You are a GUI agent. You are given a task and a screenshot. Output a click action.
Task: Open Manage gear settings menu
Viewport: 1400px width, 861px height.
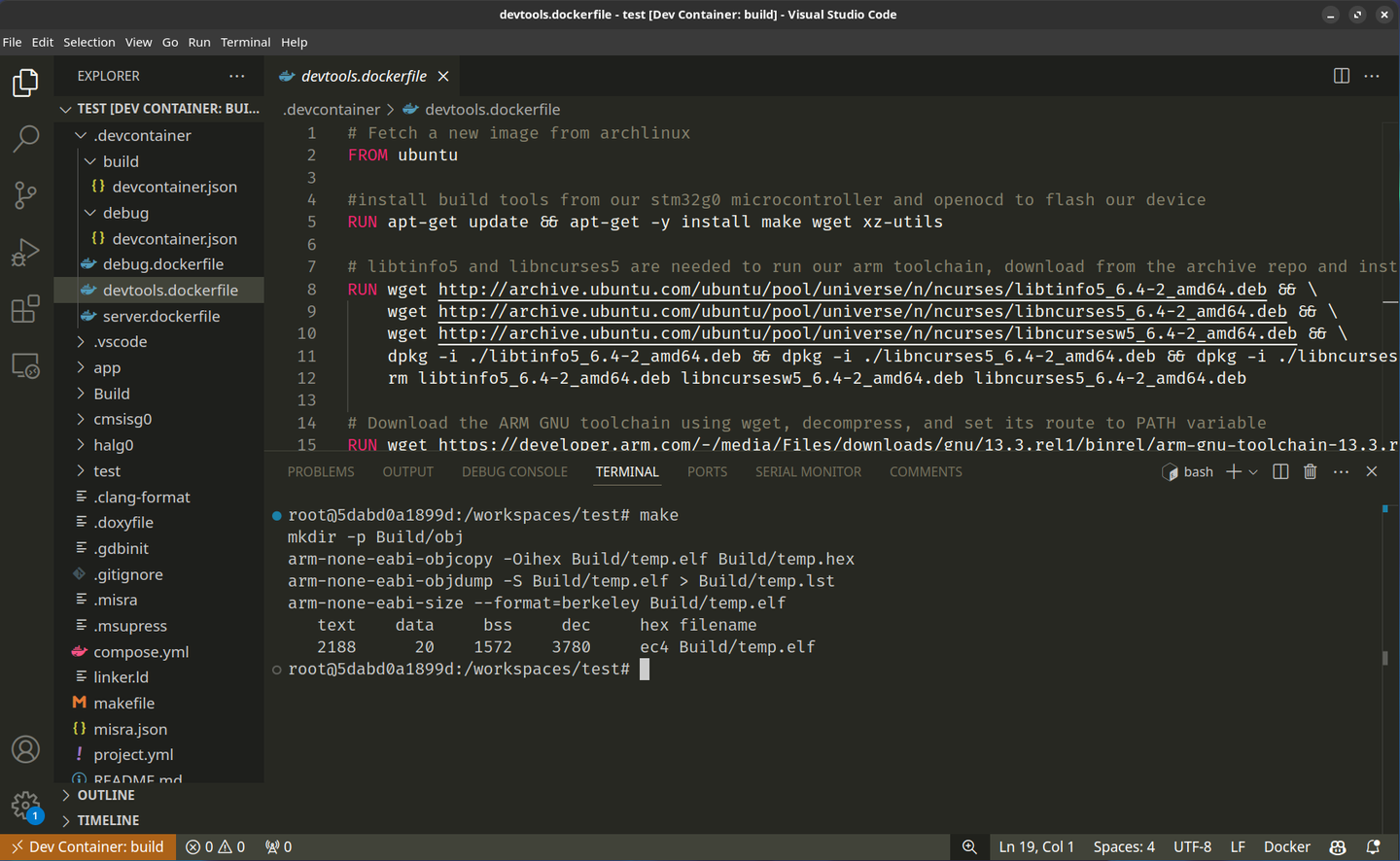[26, 806]
